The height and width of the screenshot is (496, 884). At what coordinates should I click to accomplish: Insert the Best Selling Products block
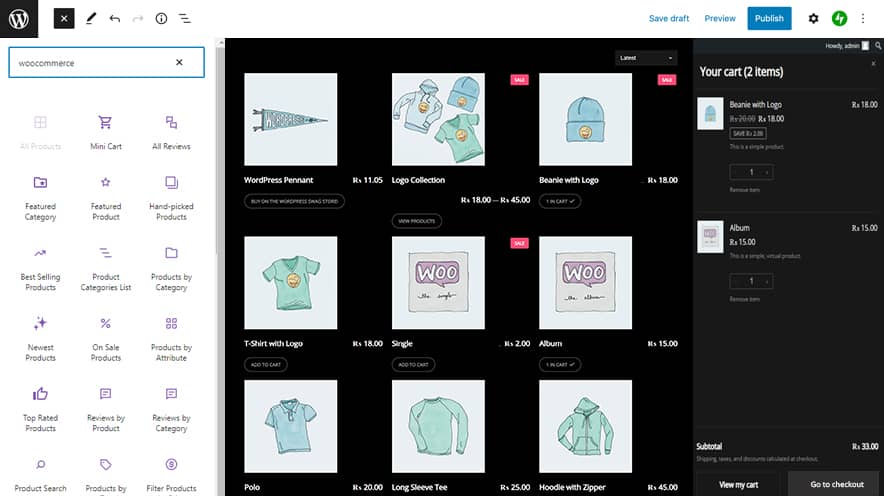pos(41,269)
